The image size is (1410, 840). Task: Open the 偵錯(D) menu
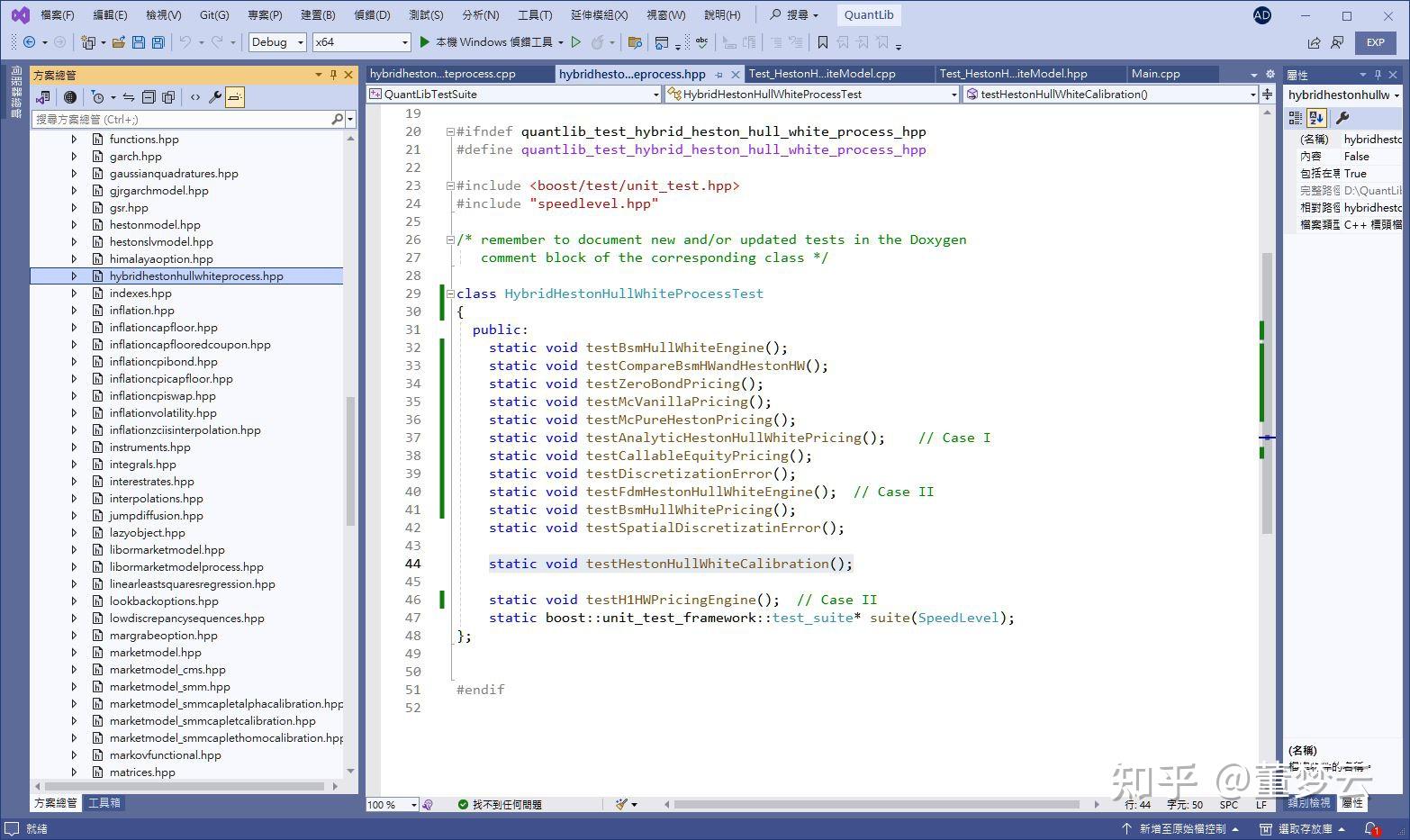[x=372, y=15]
